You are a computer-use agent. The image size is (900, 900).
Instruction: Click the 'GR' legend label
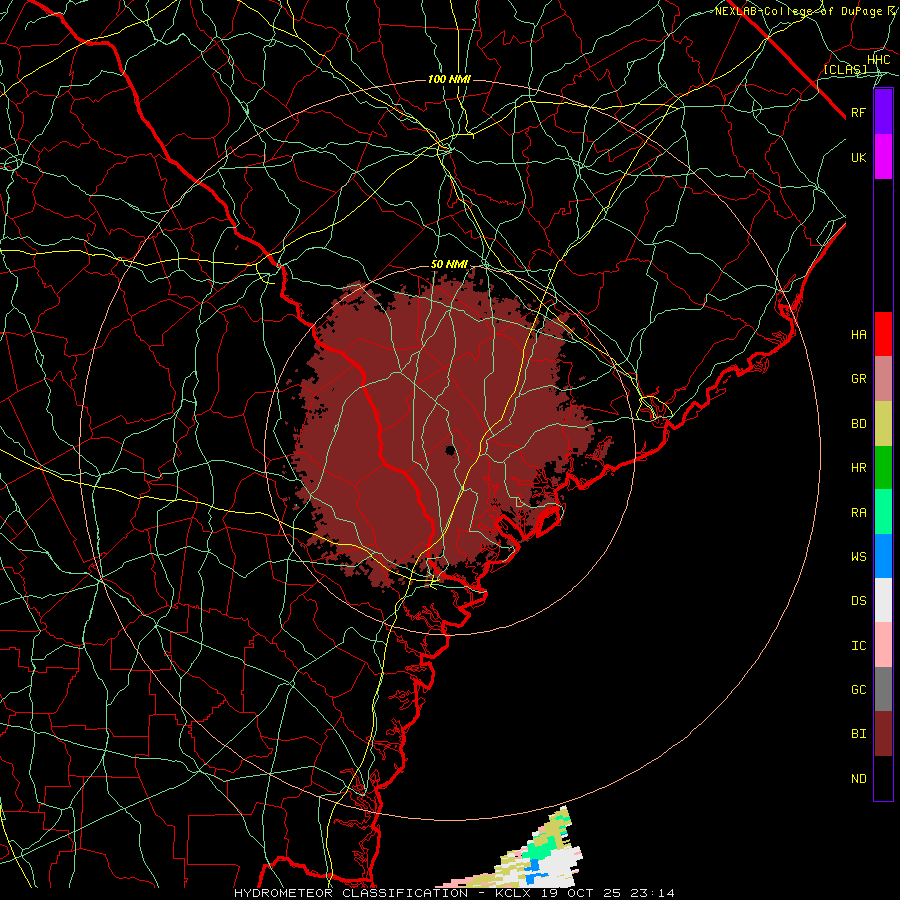858,379
